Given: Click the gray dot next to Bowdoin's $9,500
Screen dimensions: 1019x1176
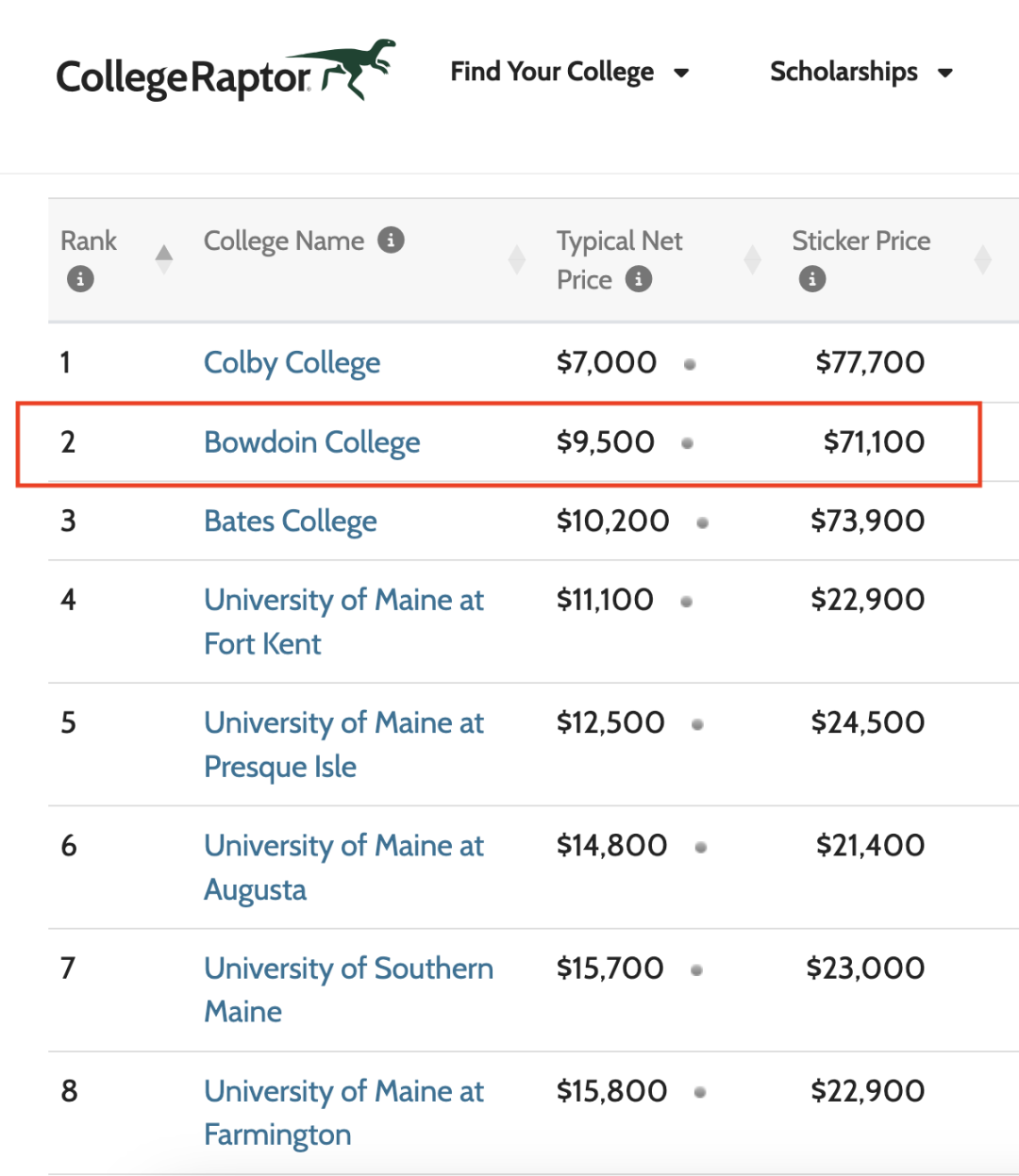Looking at the screenshot, I should (687, 443).
